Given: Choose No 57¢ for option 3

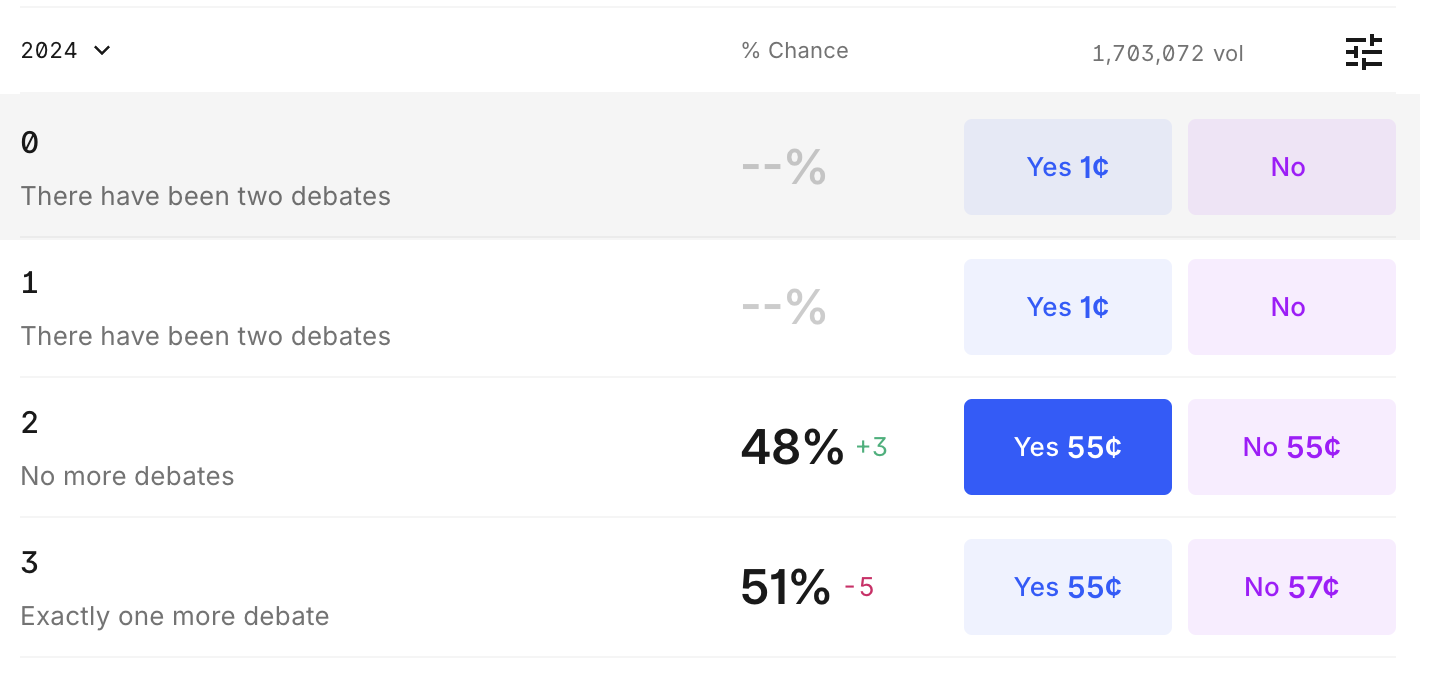Looking at the screenshot, I should pos(1291,587).
